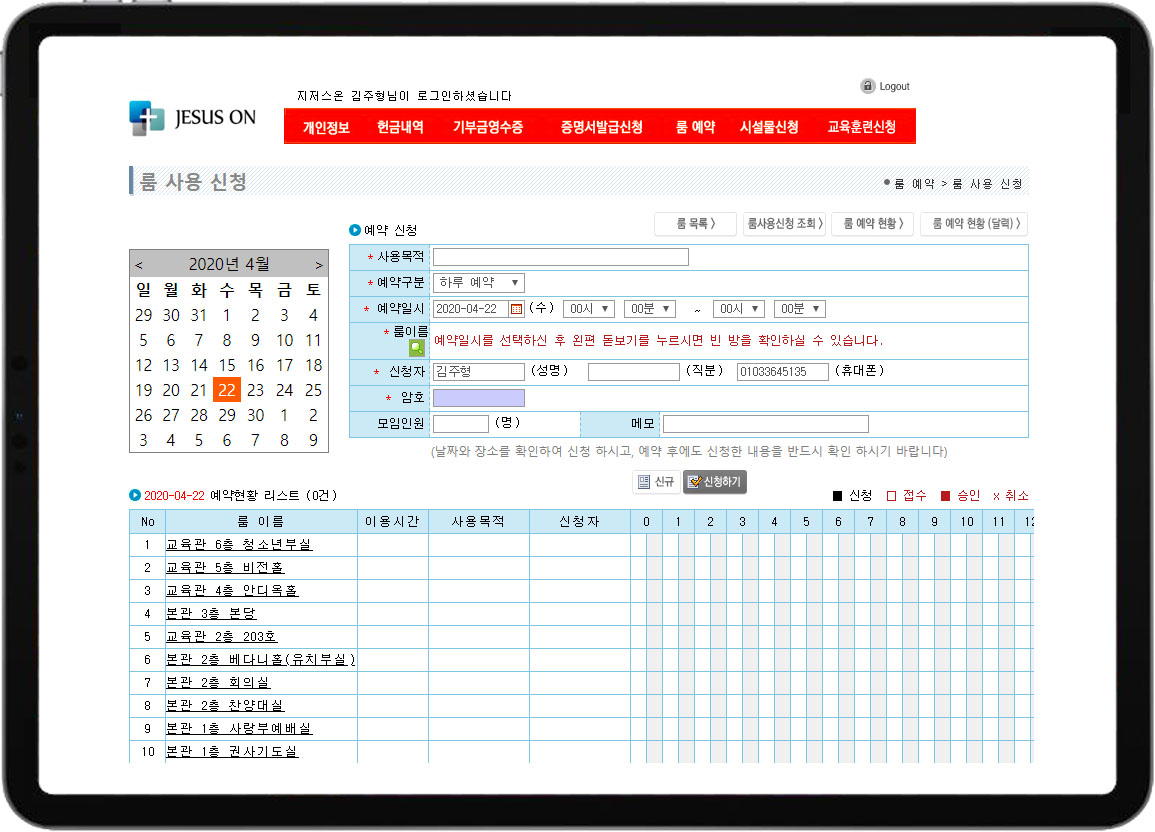Screen dimensions: 1155x832
Task: Open the 헌금내역 menu
Action: [400, 127]
